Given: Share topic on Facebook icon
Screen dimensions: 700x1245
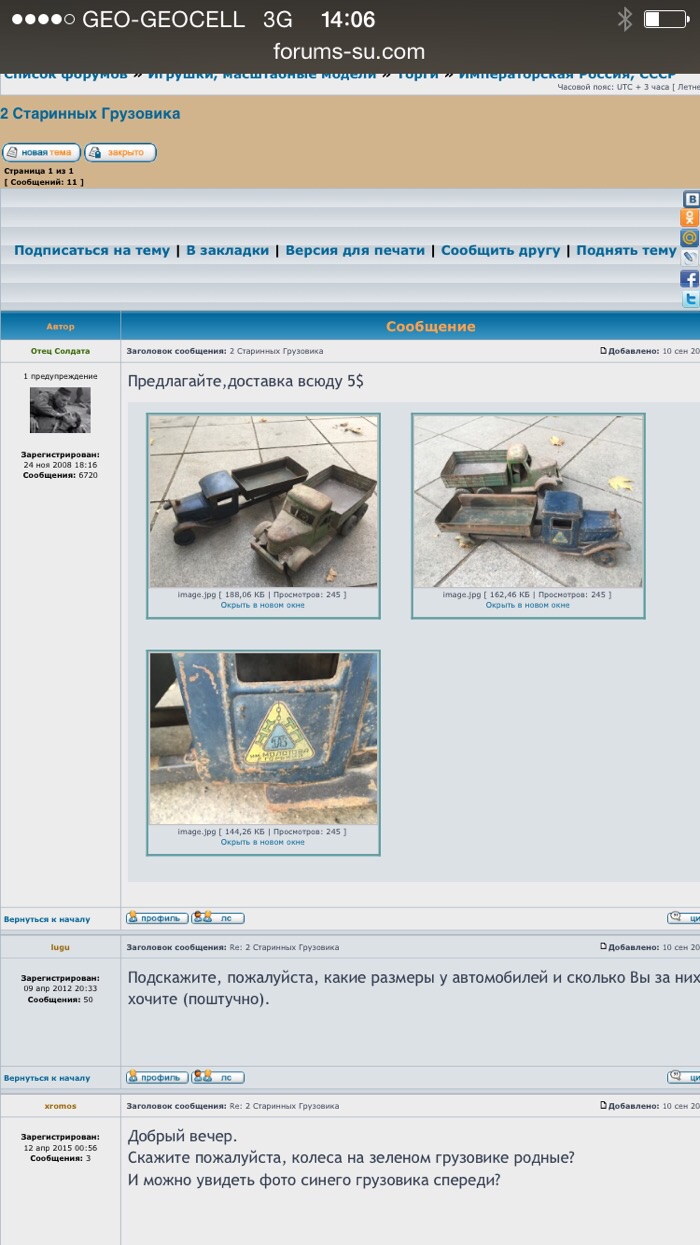Looking at the screenshot, I should tap(690, 279).
